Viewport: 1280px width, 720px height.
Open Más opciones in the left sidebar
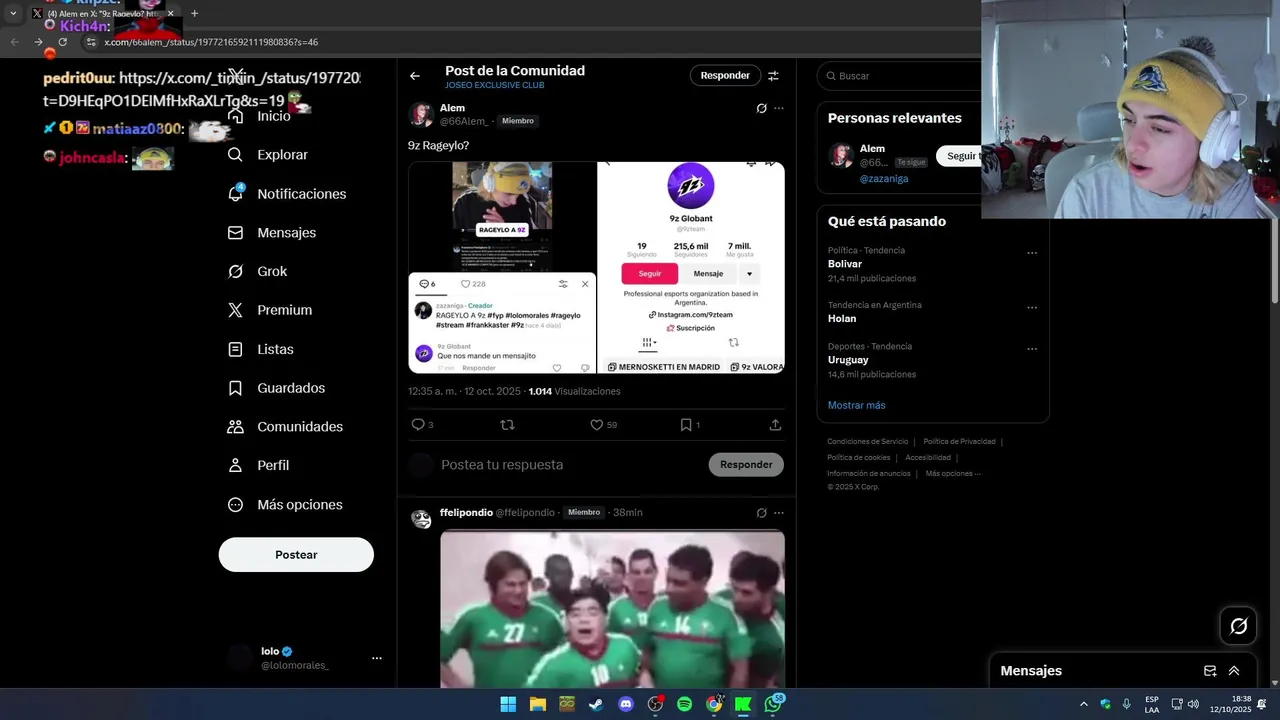285,504
